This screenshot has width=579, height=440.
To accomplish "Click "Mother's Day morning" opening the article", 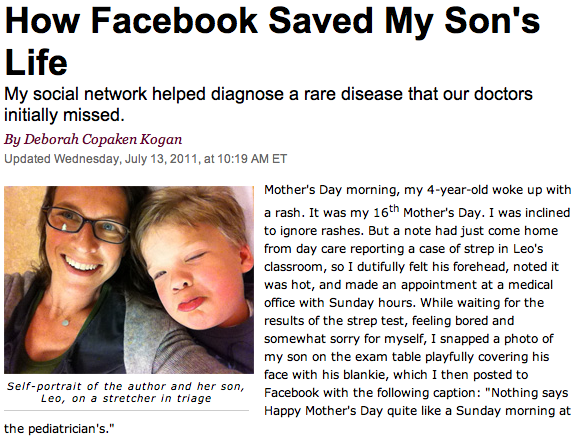I will coord(330,190).
